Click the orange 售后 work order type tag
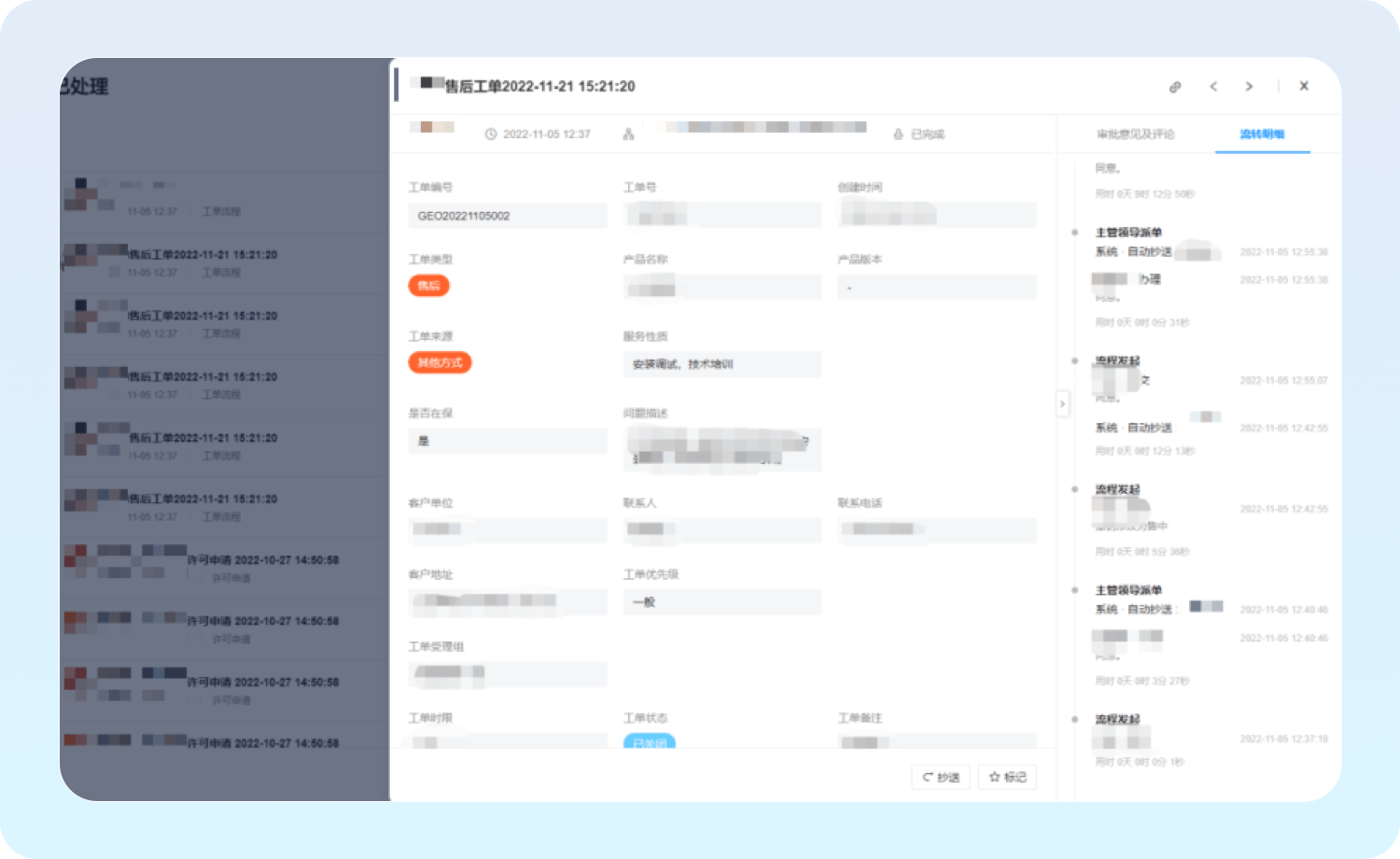 coord(428,286)
